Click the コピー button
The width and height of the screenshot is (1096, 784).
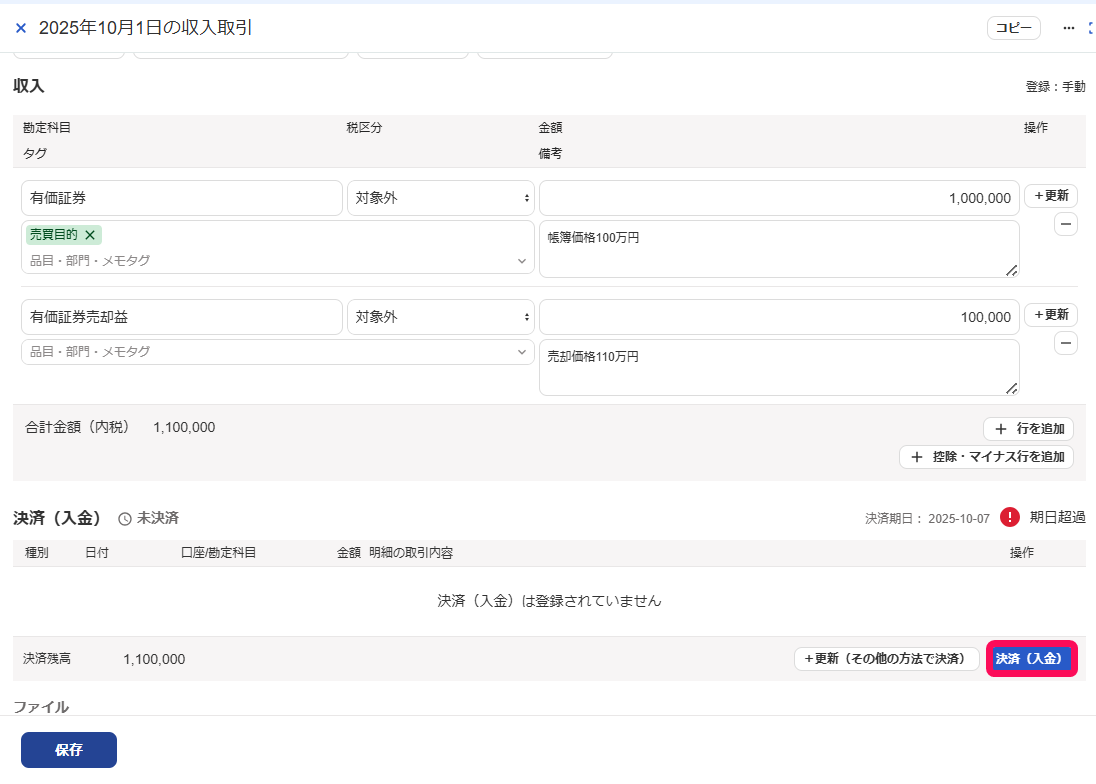click(1014, 28)
